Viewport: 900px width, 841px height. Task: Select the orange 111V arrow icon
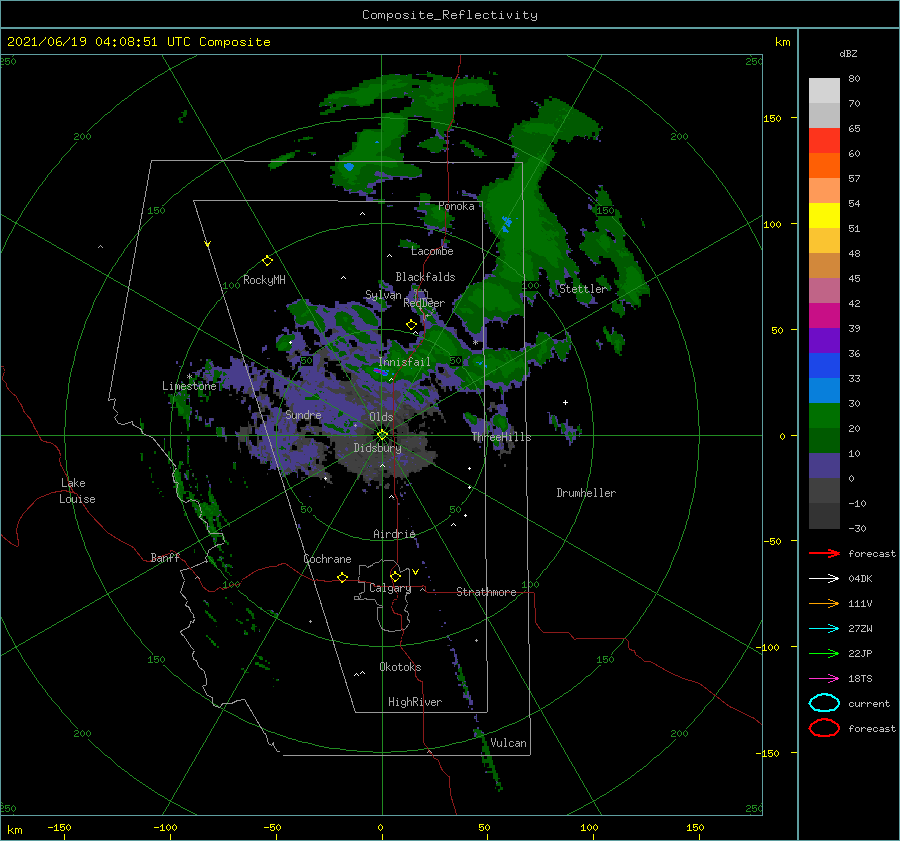[824, 603]
